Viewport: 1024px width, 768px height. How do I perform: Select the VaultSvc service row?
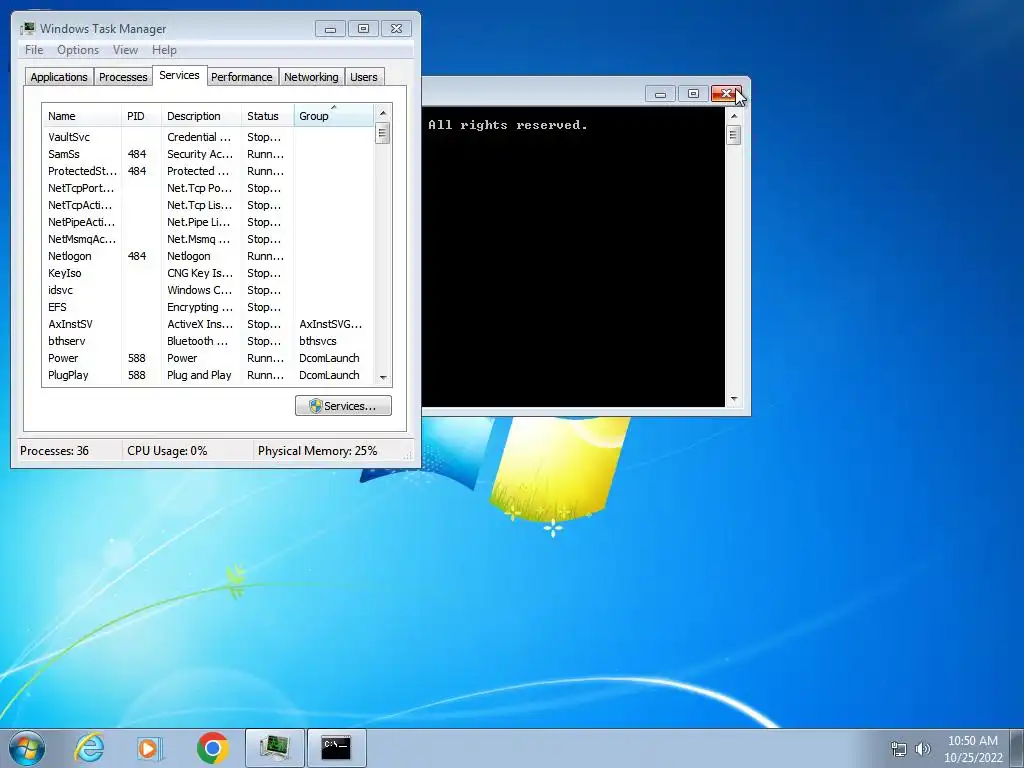(208, 137)
